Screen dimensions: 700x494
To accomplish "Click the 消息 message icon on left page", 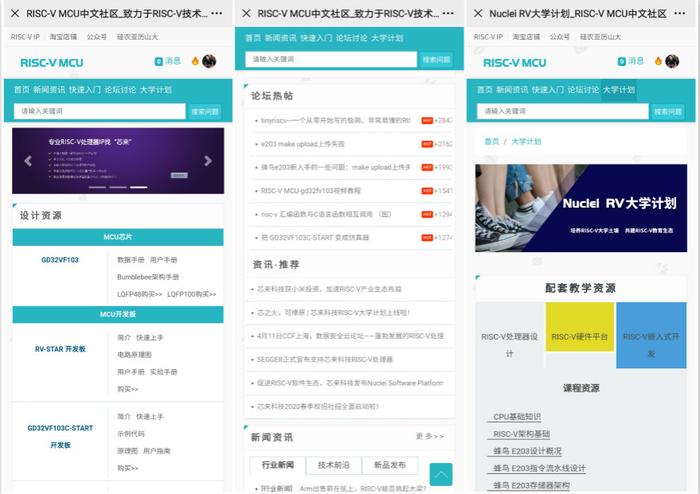I will coord(167,61).
